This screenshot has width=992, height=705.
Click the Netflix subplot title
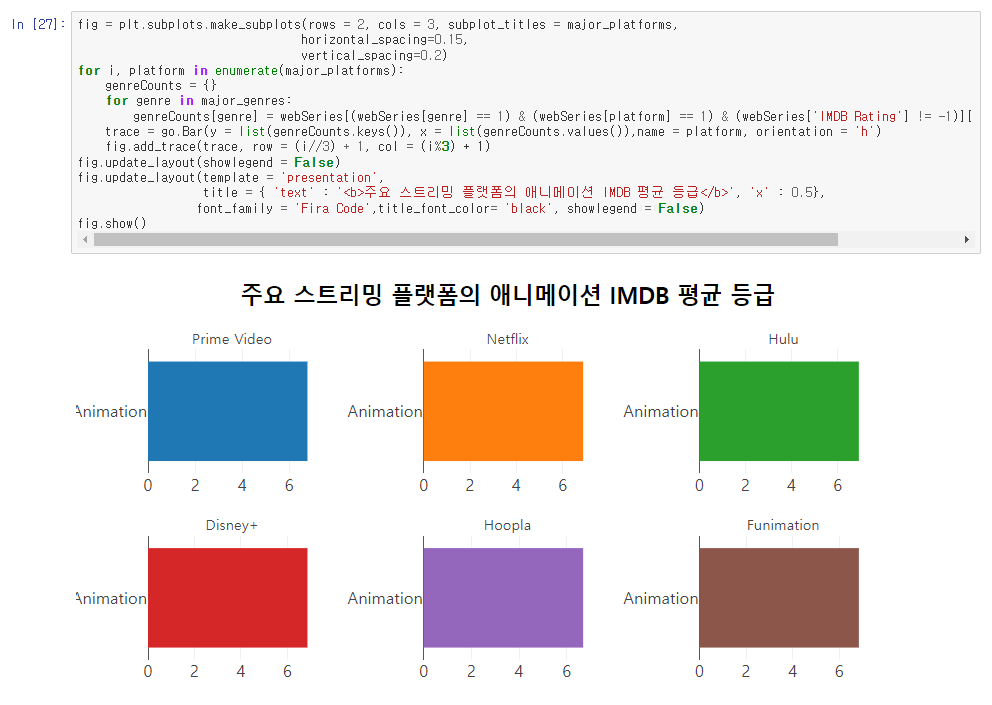pos(507,339)
